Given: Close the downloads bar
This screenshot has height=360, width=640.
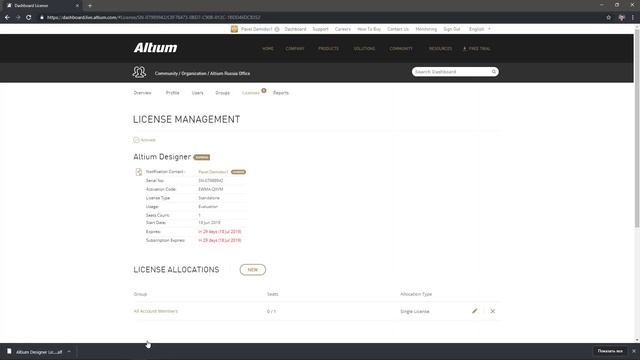Looking at the screenshot, I should point(634,351).
